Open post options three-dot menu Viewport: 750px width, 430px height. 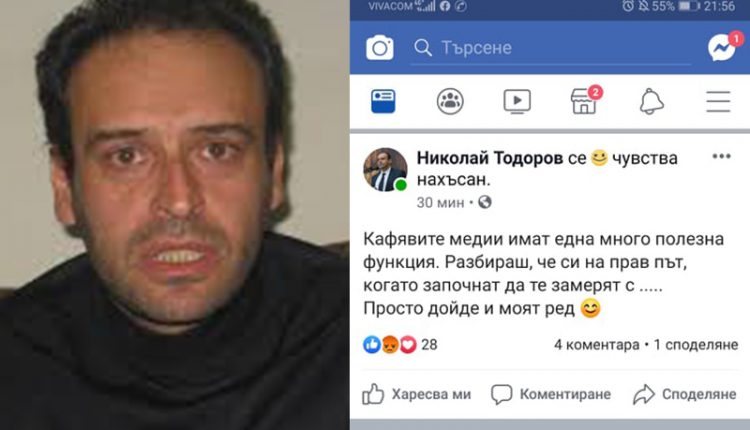tap(721, 156)
